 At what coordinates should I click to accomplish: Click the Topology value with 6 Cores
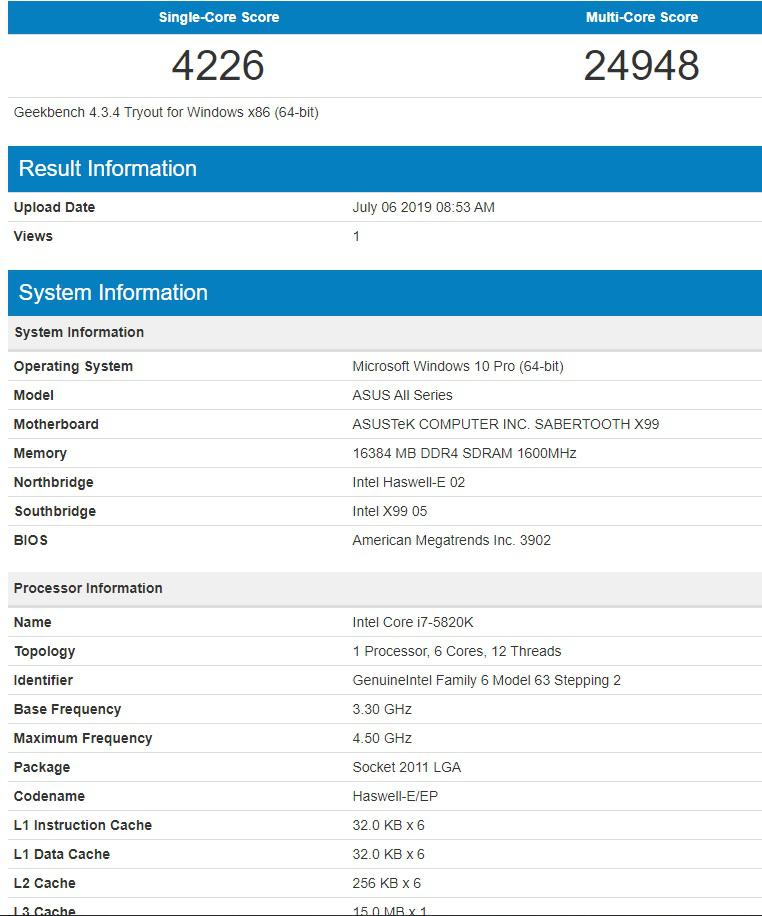tap(456, 651)
